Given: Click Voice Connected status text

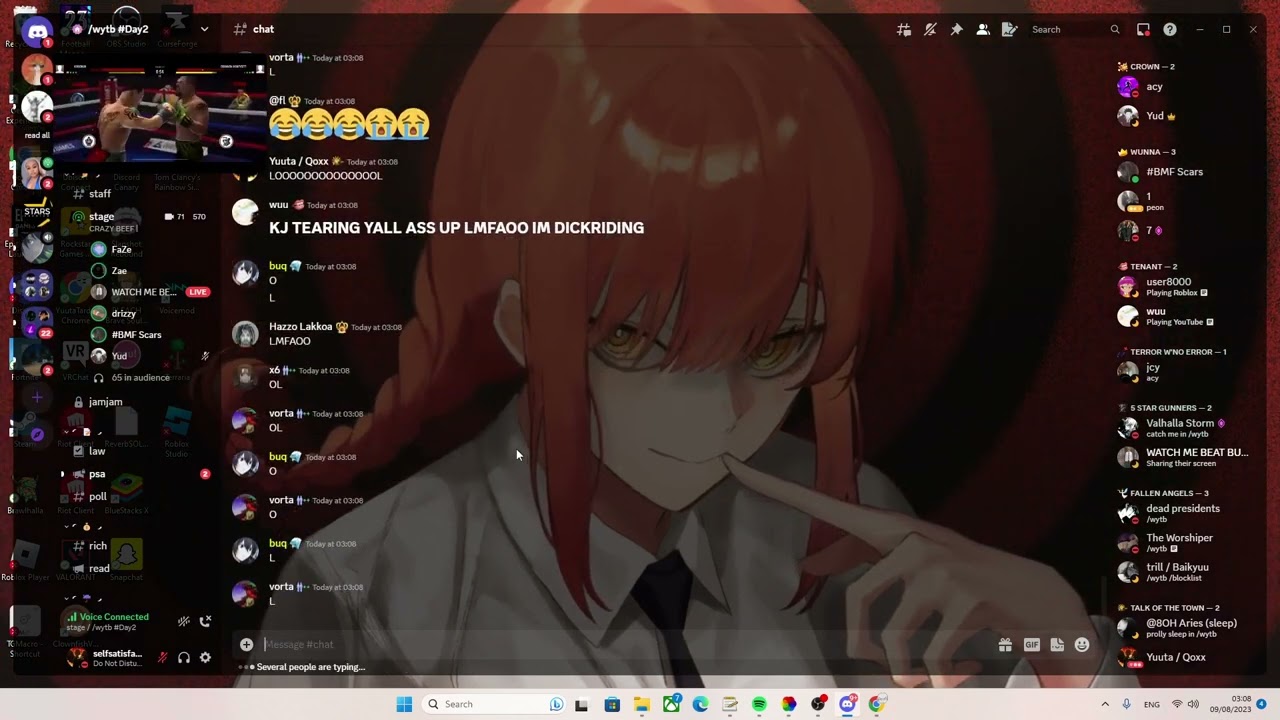Looking at the screenshot, I should point(114,617).
